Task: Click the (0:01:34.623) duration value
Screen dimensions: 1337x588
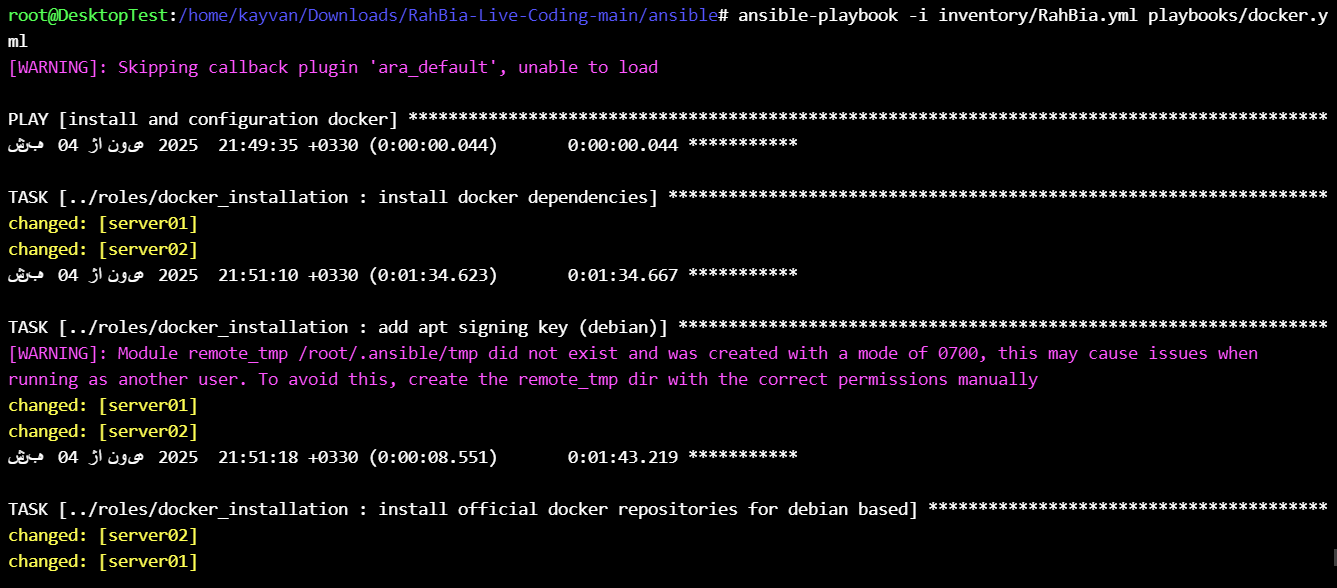Action: click(433, 275)
